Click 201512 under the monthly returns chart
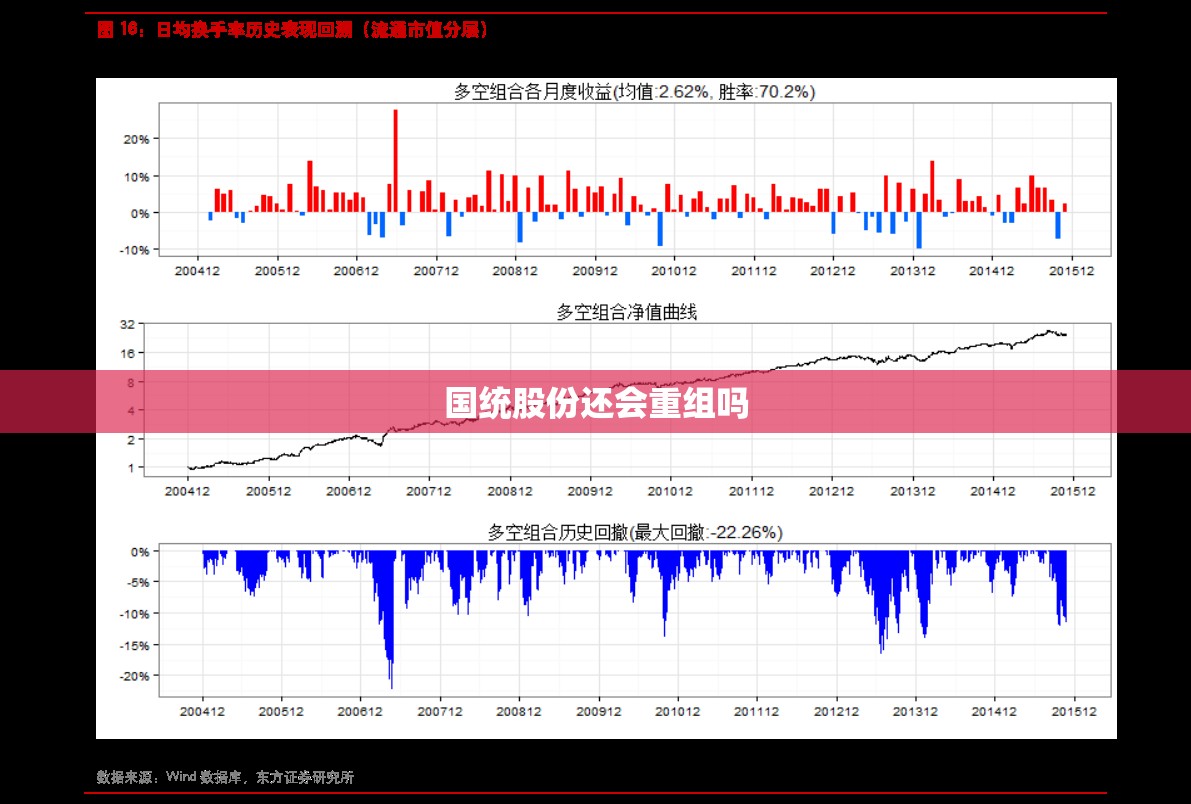The height and width of the screenshot is (804, 1191). pos(1071,271)
